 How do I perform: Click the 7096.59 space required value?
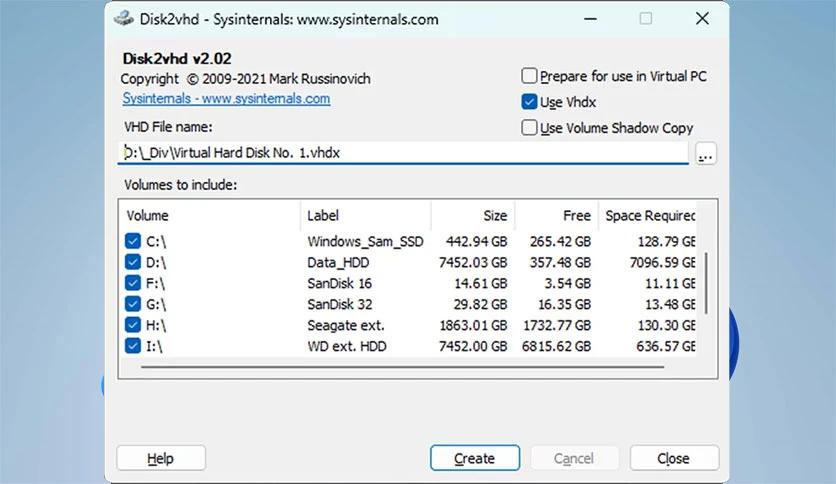point(663,262)
